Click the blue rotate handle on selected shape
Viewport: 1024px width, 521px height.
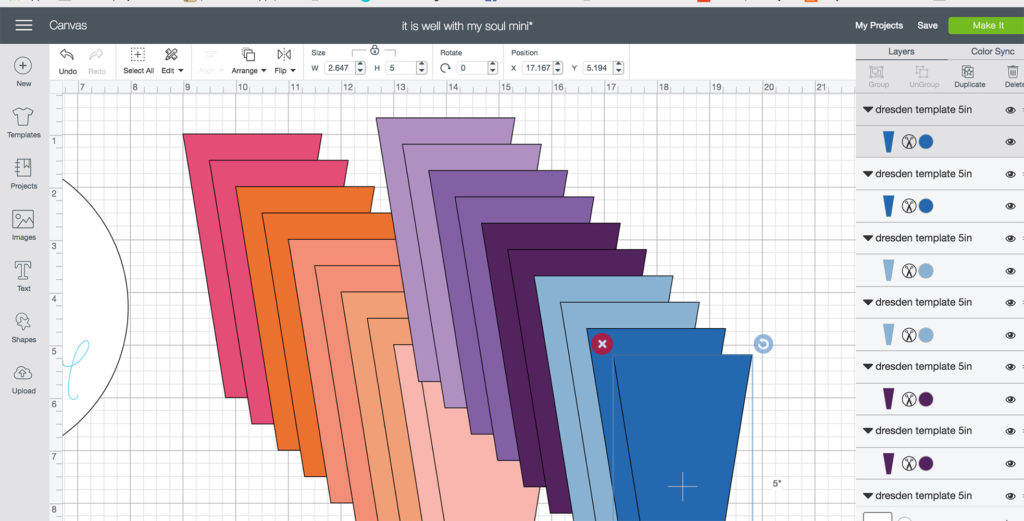(x=763, y=344)
